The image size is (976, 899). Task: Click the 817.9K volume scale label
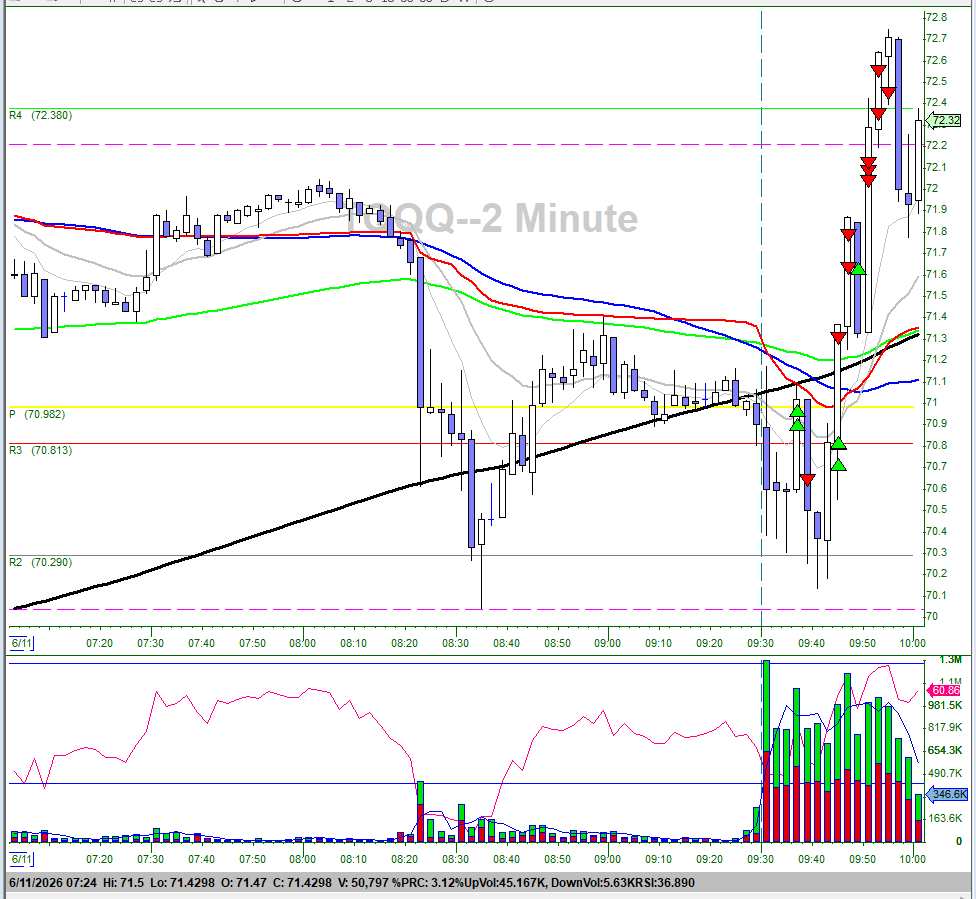click(x=946, y=727)
